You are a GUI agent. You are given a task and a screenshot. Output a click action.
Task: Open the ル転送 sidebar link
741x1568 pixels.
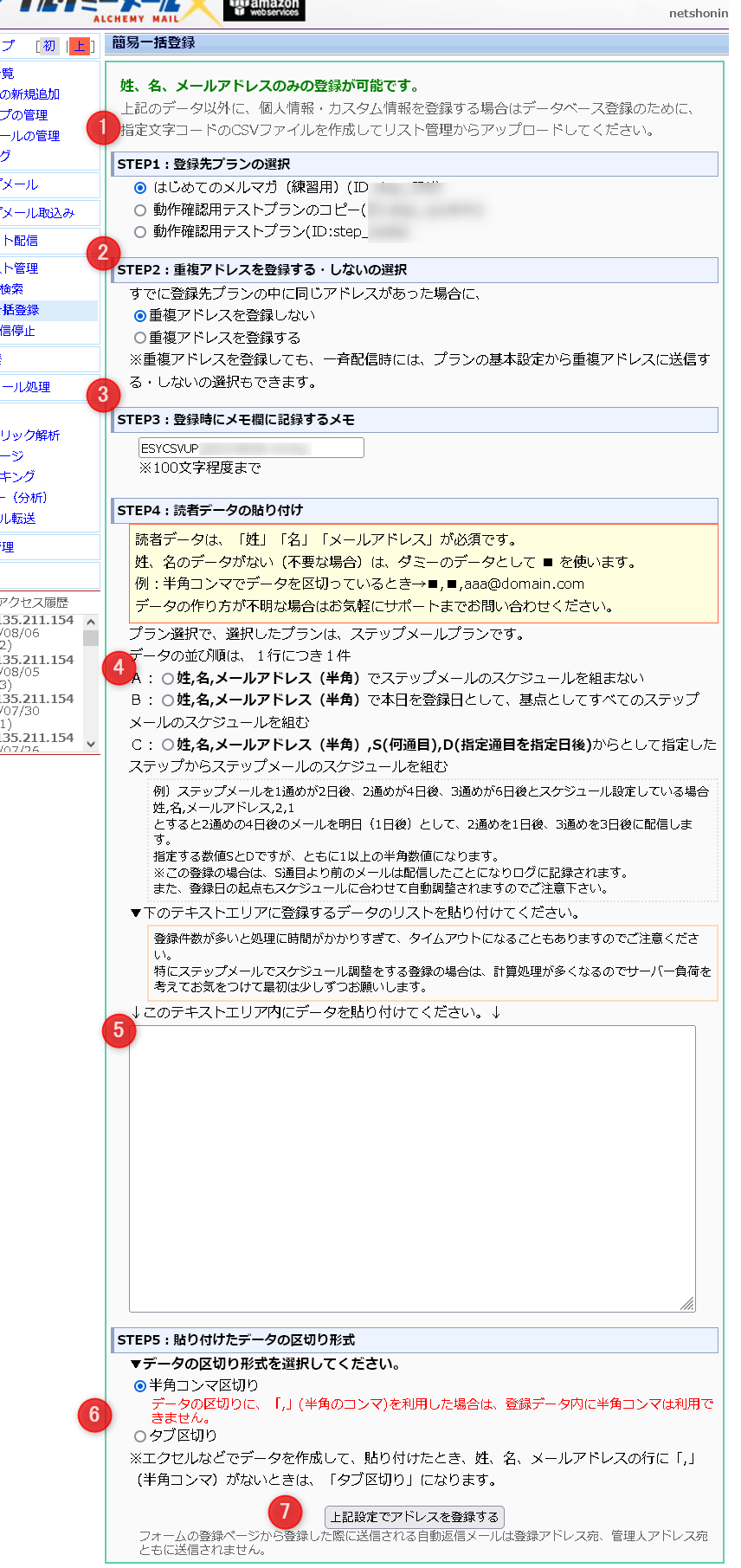pos(18,519)
